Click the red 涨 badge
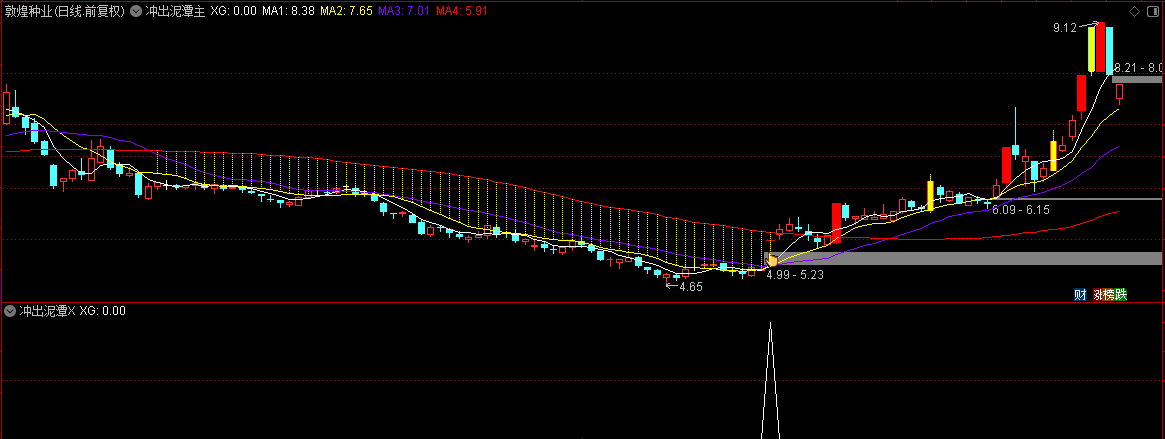1165x439 pixels. 1098,295
